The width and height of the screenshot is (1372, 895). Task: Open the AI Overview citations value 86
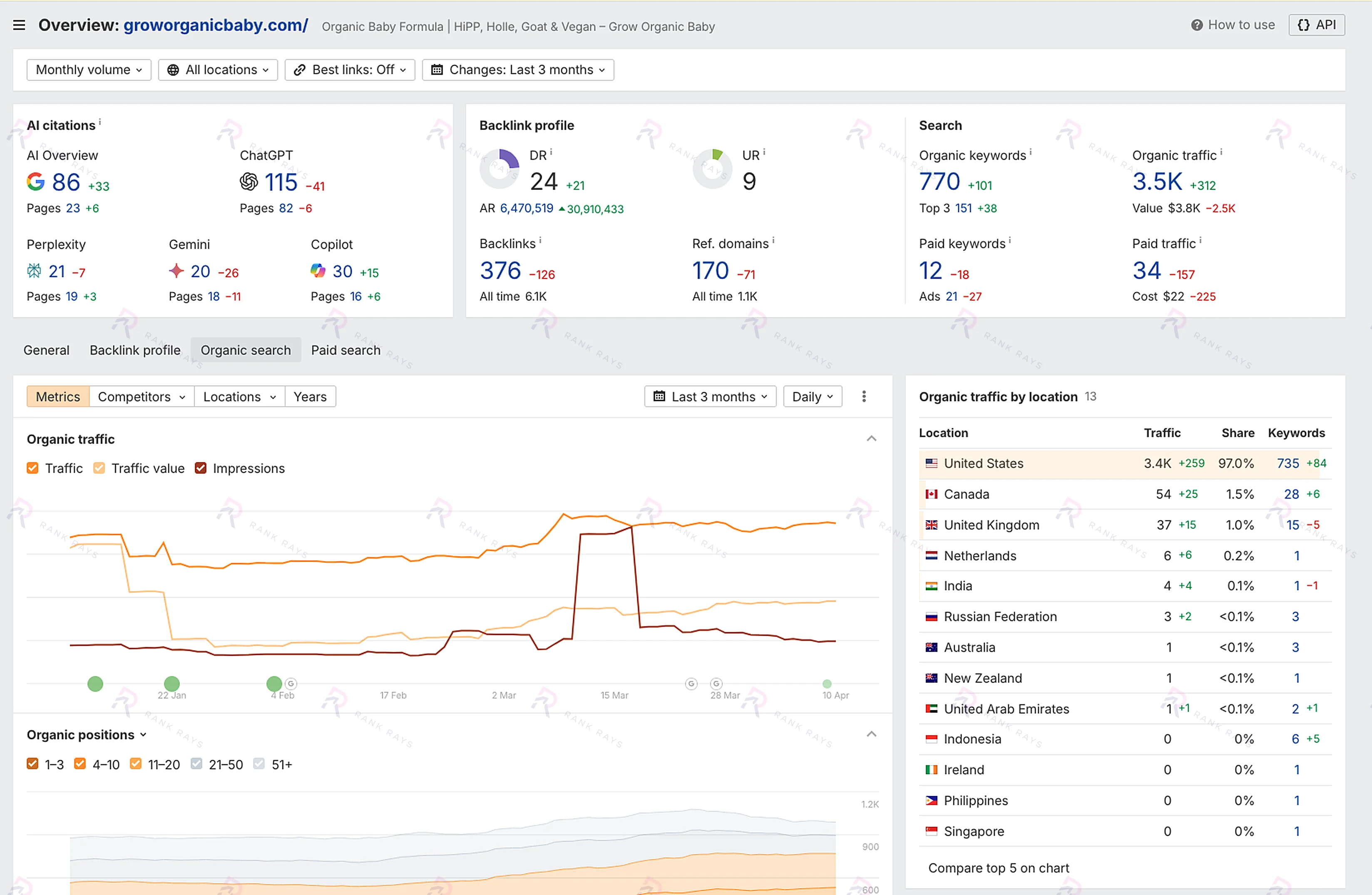pyautogui.click(x=66, y=182)
